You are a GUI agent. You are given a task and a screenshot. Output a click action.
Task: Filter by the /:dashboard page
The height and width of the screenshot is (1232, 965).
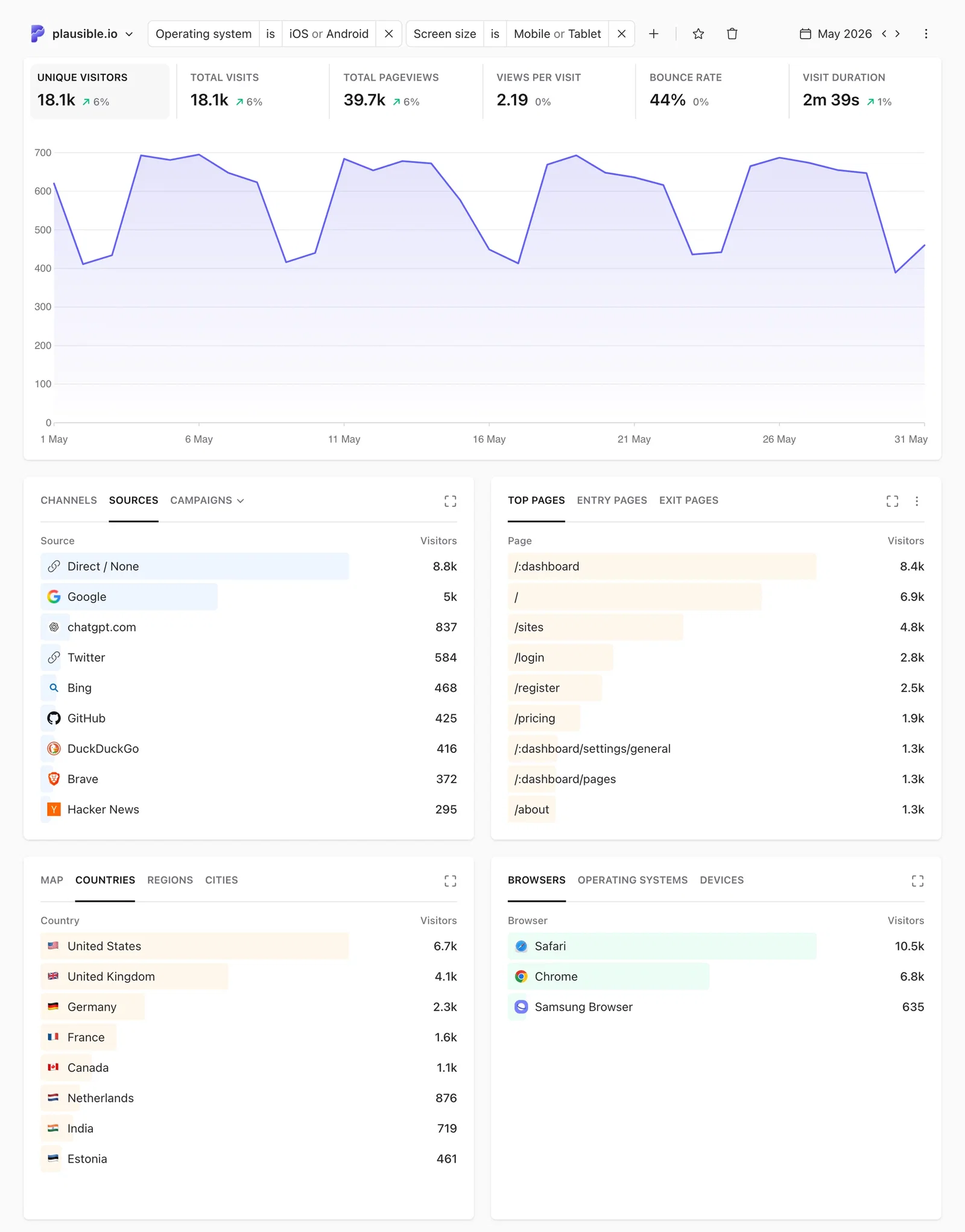[716, 566]
